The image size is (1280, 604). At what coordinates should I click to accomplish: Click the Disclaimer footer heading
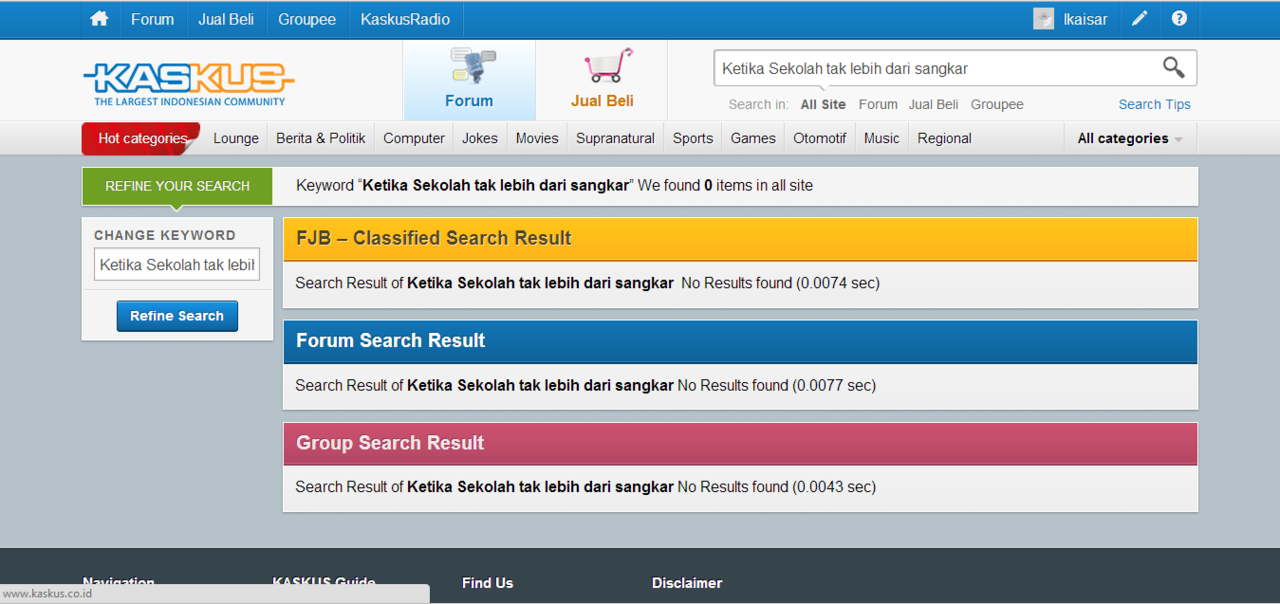[x=687, y=583]
